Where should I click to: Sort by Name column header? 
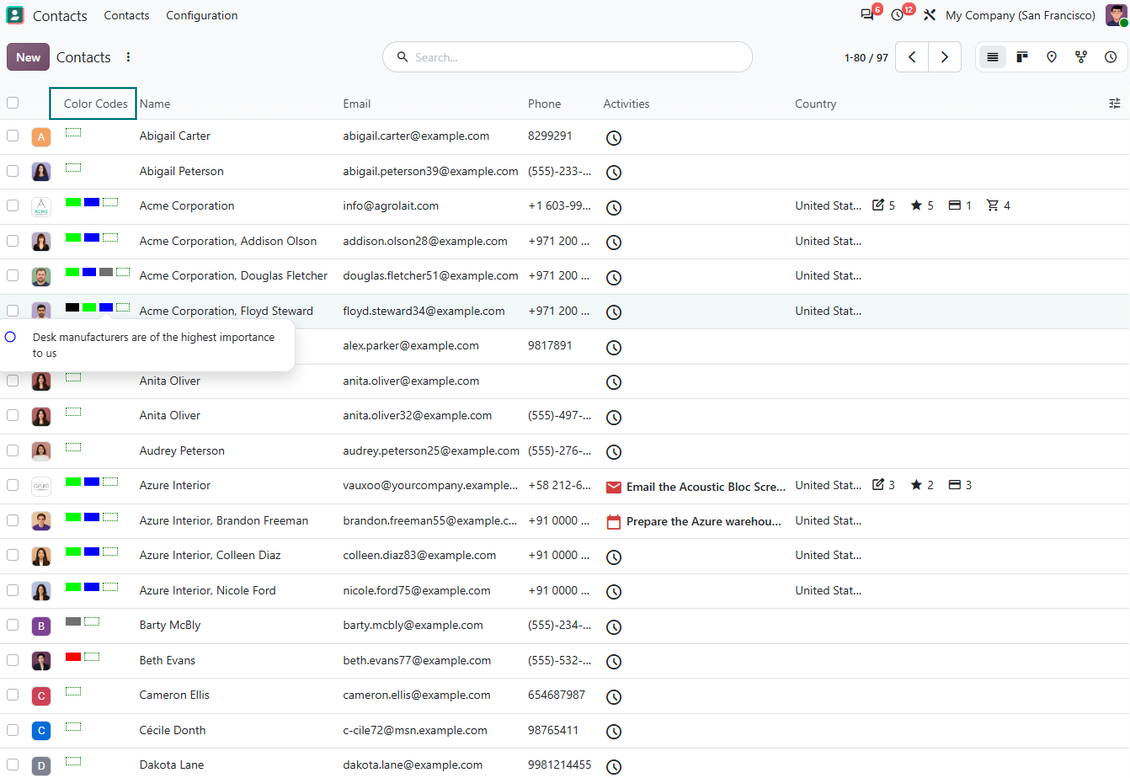[155, 104]
